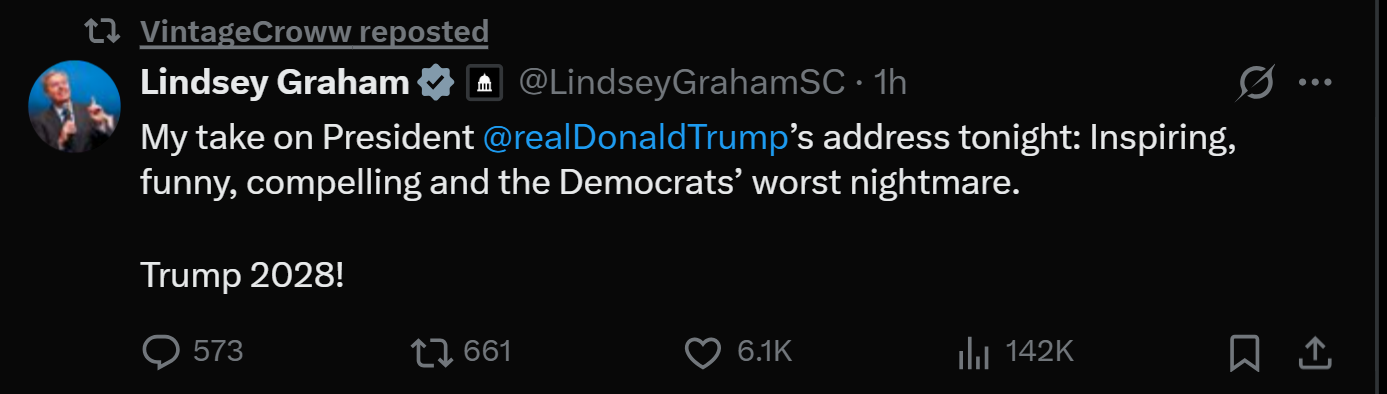1387x394 pixels.
Task: Click the @LindseyGrahamSC handle
Action: coord(683,83)
